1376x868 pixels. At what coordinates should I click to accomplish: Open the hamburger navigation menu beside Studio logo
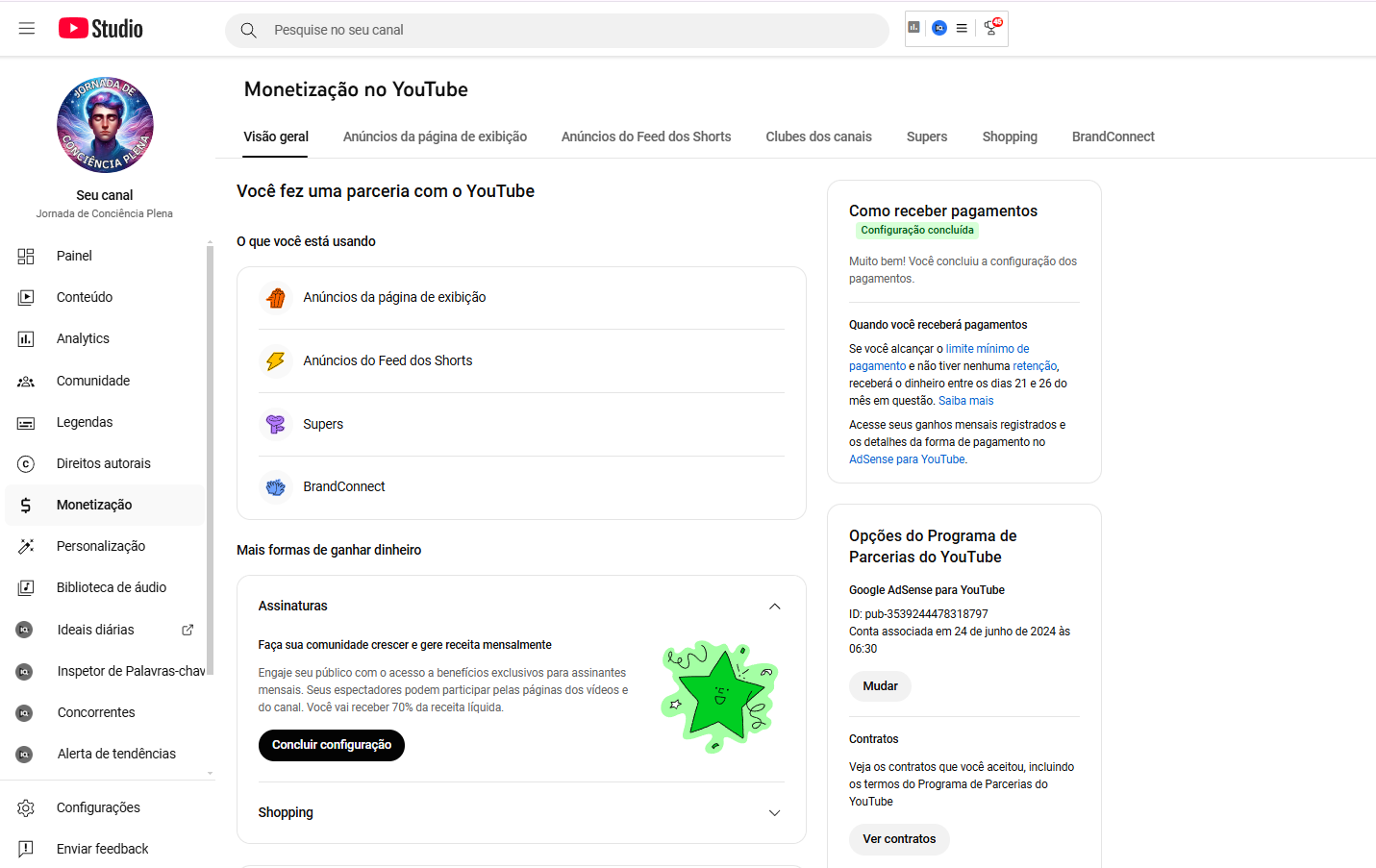[27, 29]
